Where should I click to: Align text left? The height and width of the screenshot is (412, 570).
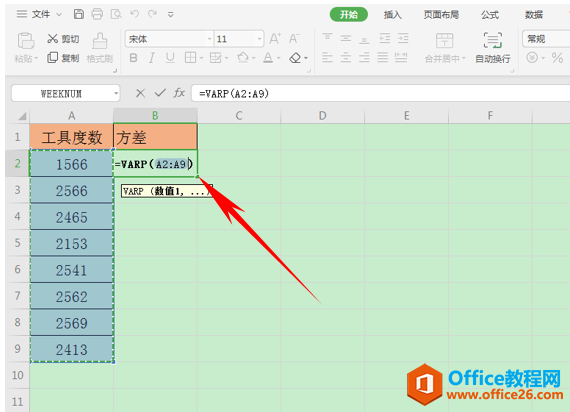[x=328, y=57]
